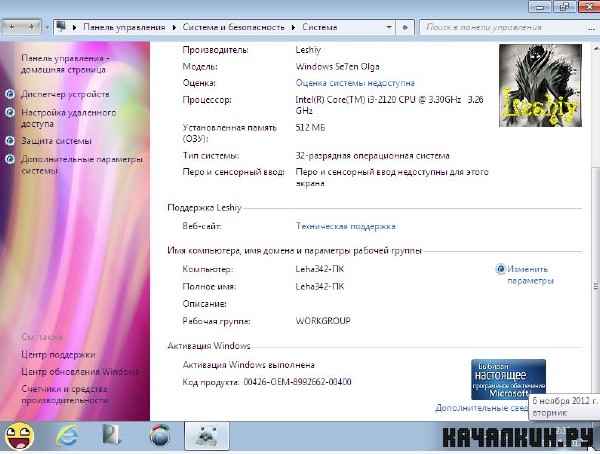
Task: Select the Система breadcrumb
Action: coord(320,27)
